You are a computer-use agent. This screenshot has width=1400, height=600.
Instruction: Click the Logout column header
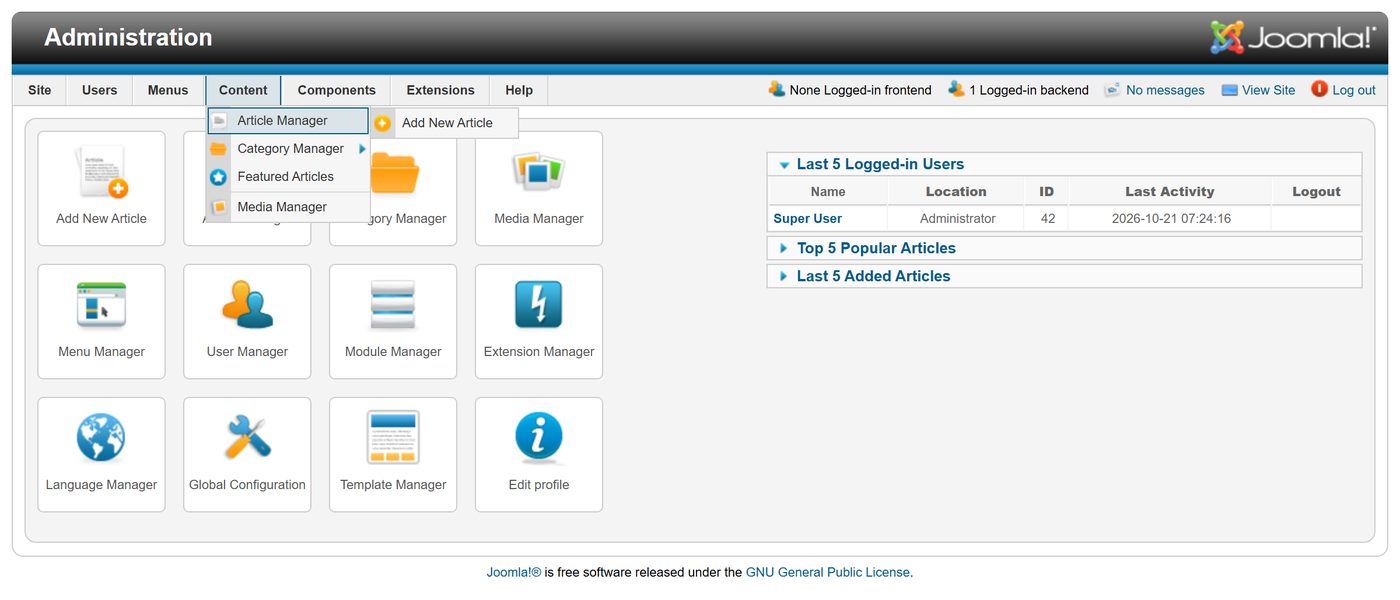(x=1316, y=192)
